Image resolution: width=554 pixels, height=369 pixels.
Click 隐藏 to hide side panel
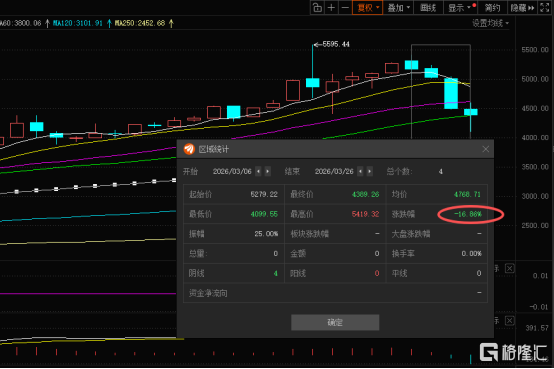tap(522, 7)
